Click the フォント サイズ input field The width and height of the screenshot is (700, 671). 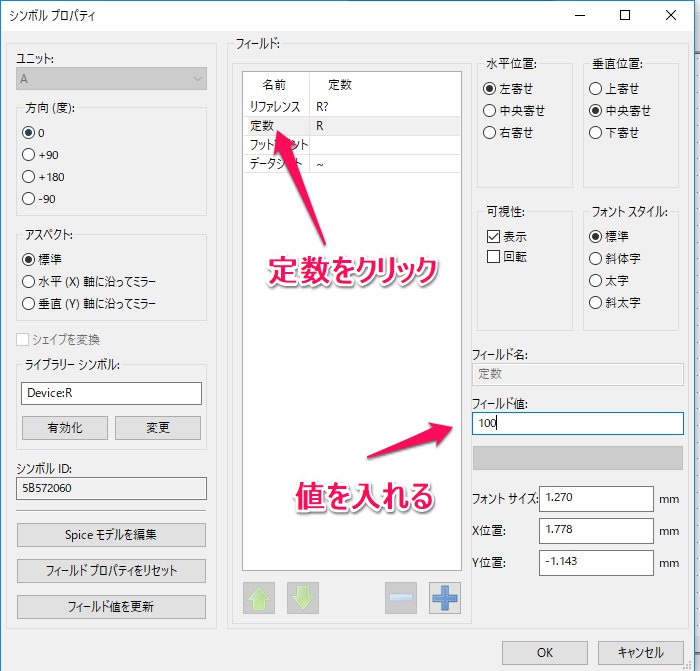pyautogui.click(x=595, y=497)
